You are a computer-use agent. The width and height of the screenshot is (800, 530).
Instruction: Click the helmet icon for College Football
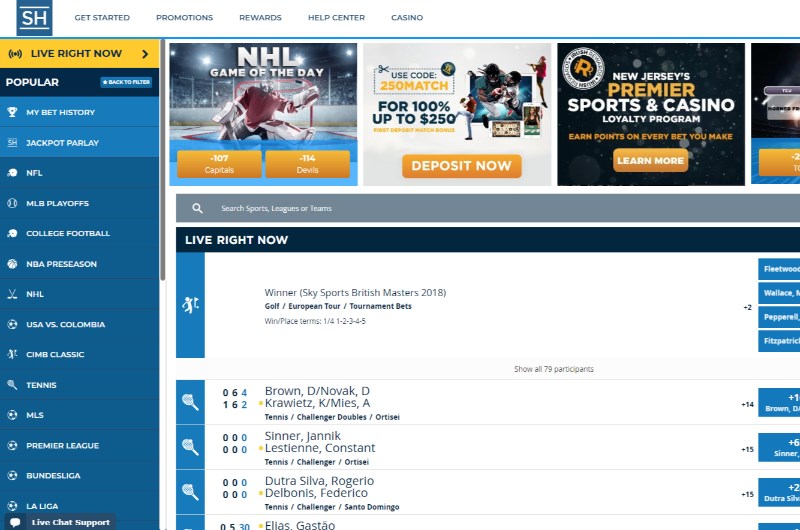pos(12,233)
